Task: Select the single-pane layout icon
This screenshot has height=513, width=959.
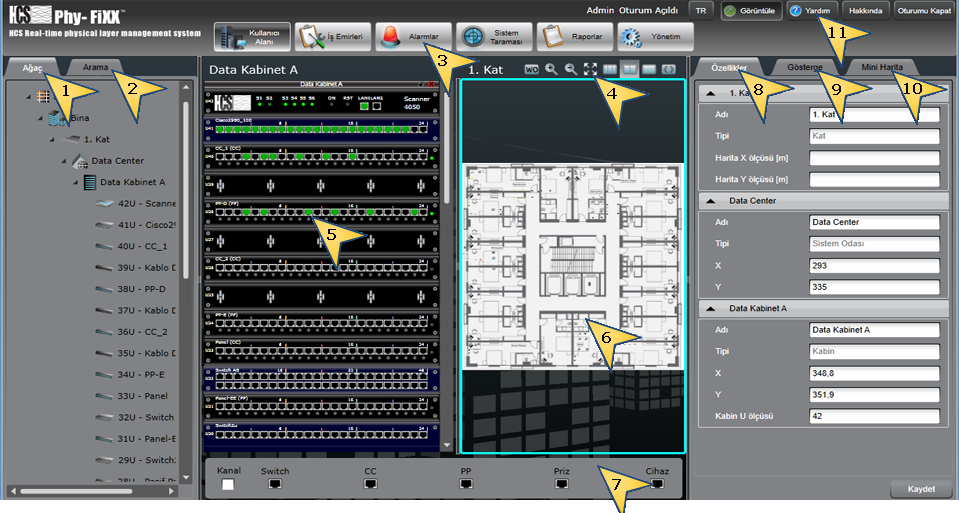Action: pyautogui.click(x=649, y=70)
